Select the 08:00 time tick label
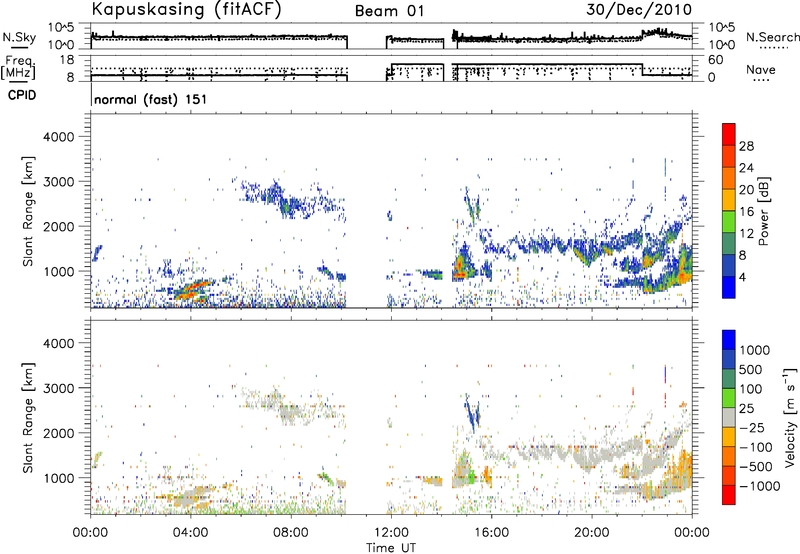The image size is (800, 554). [291, 533]
